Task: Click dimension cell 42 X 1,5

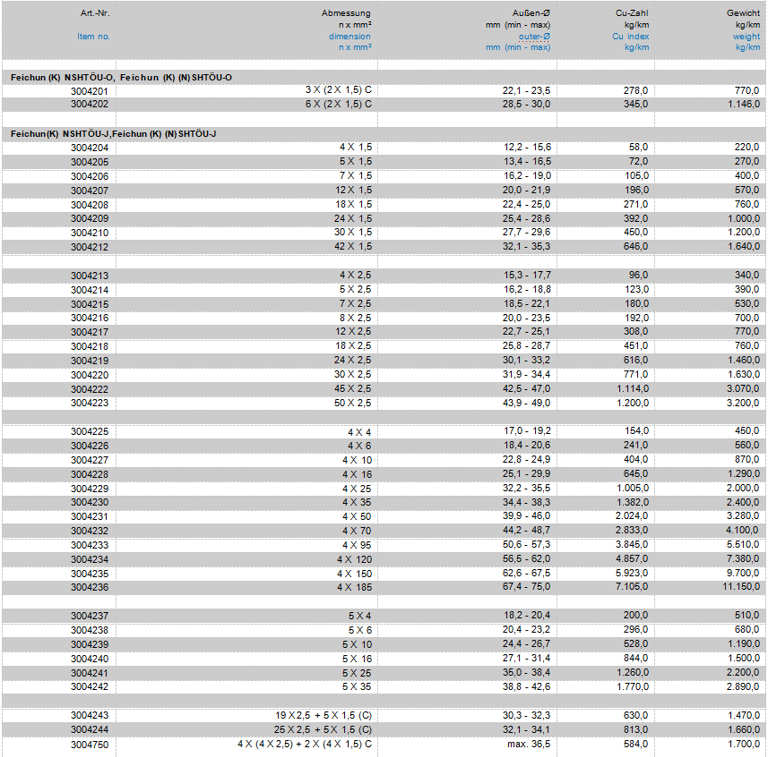Action: 353,246
